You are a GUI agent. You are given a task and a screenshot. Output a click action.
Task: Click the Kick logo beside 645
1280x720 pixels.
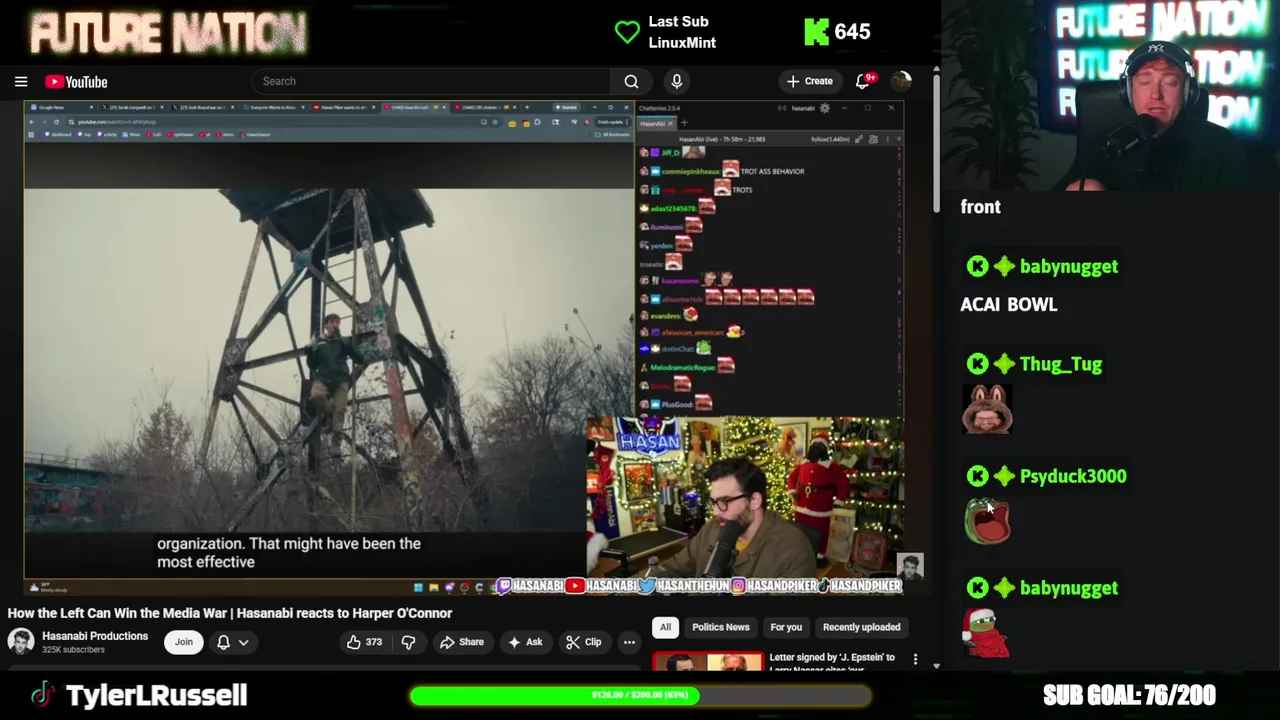click(x=816, y=32)
